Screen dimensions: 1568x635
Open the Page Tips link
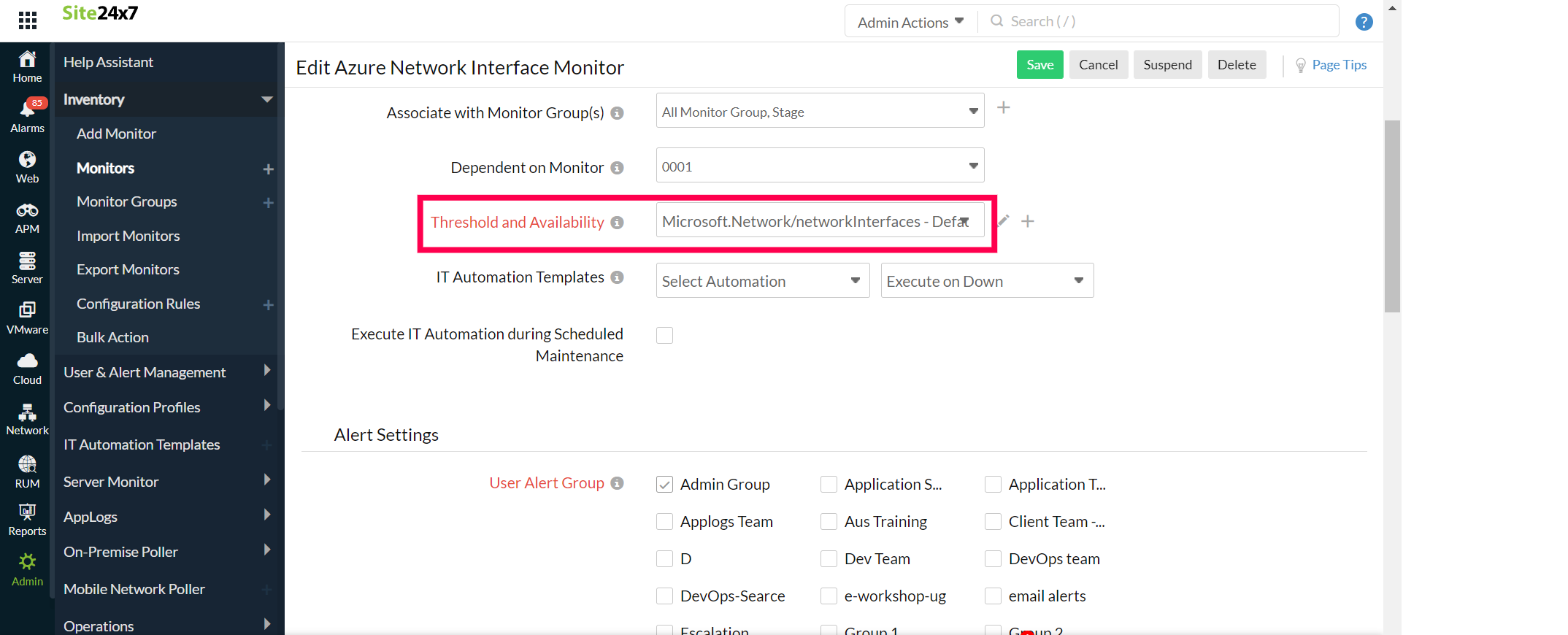click(x=1338, y=65)
